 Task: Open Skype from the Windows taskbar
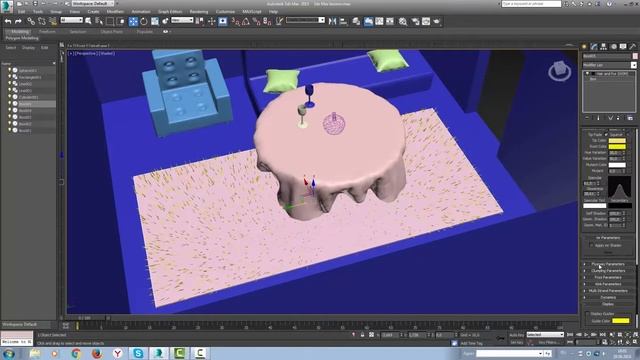click(138, 353)
